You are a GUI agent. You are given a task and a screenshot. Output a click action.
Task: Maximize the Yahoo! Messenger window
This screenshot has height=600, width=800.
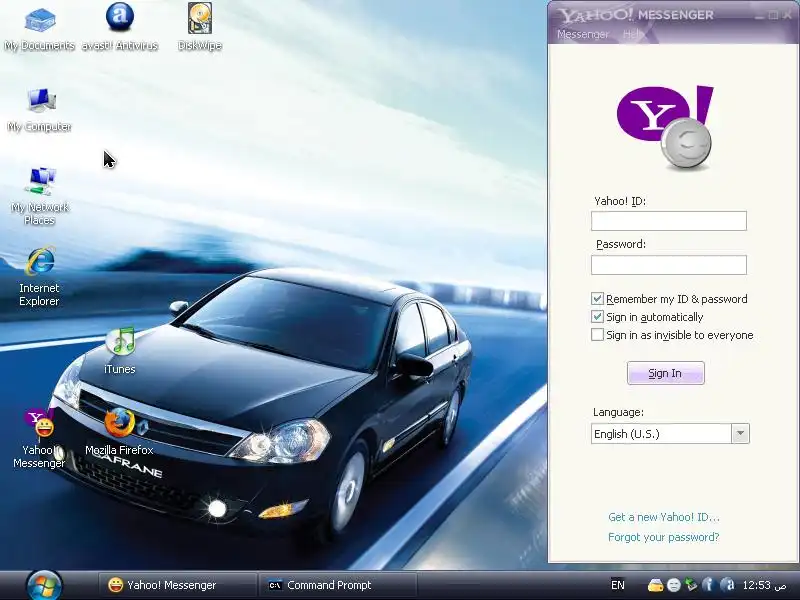pos(773,15)
